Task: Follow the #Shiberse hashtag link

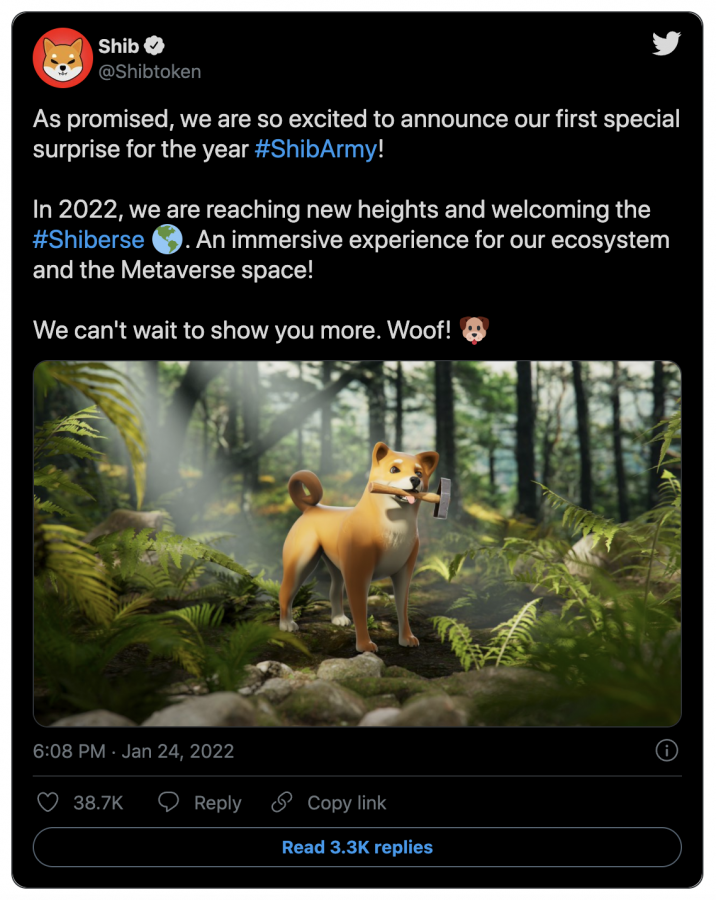Action: point(88,241)
